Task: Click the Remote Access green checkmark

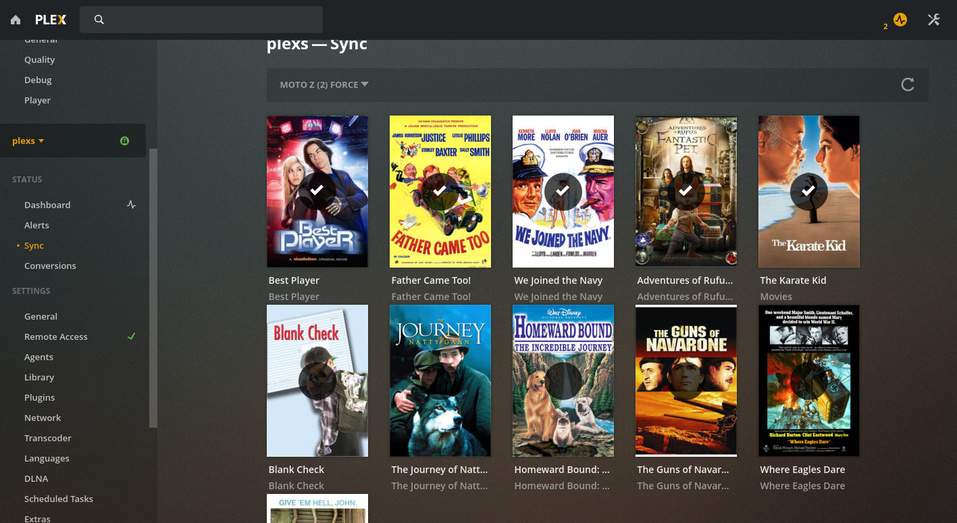Action: pyautogui.click(x=131, y=336)
